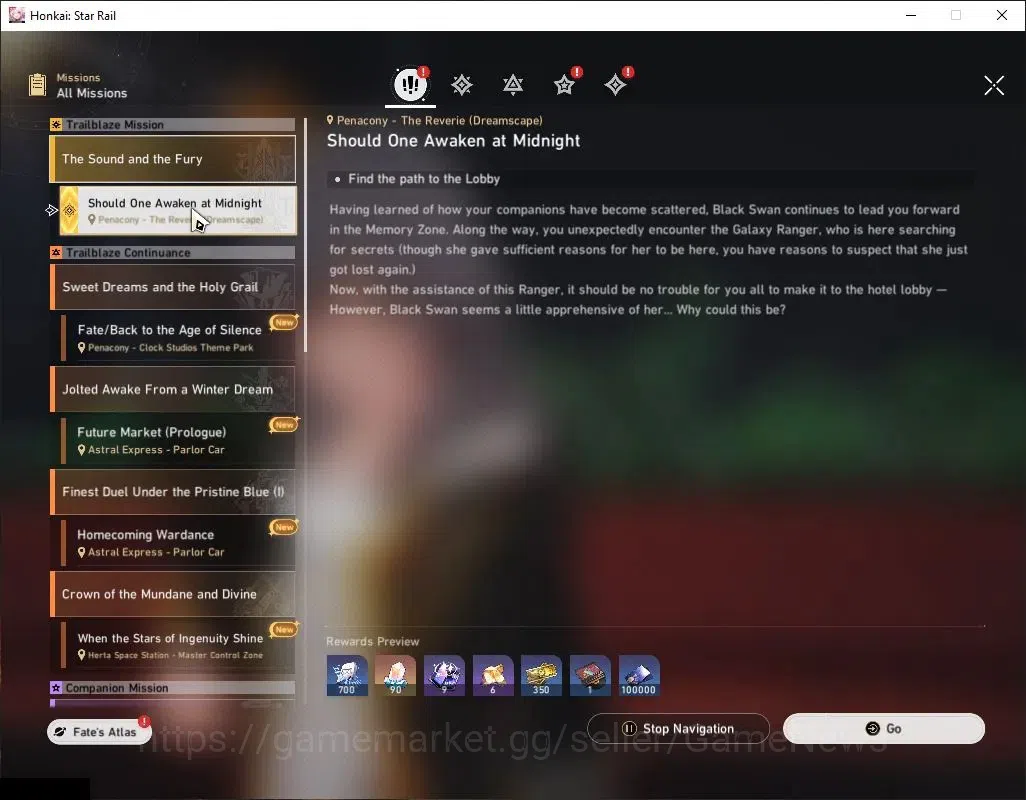The width and height of the screenshot is (1026, 800).
Task: Click New badge on When the Stars of Ingenuity Shine
Action: coord(284,629)
